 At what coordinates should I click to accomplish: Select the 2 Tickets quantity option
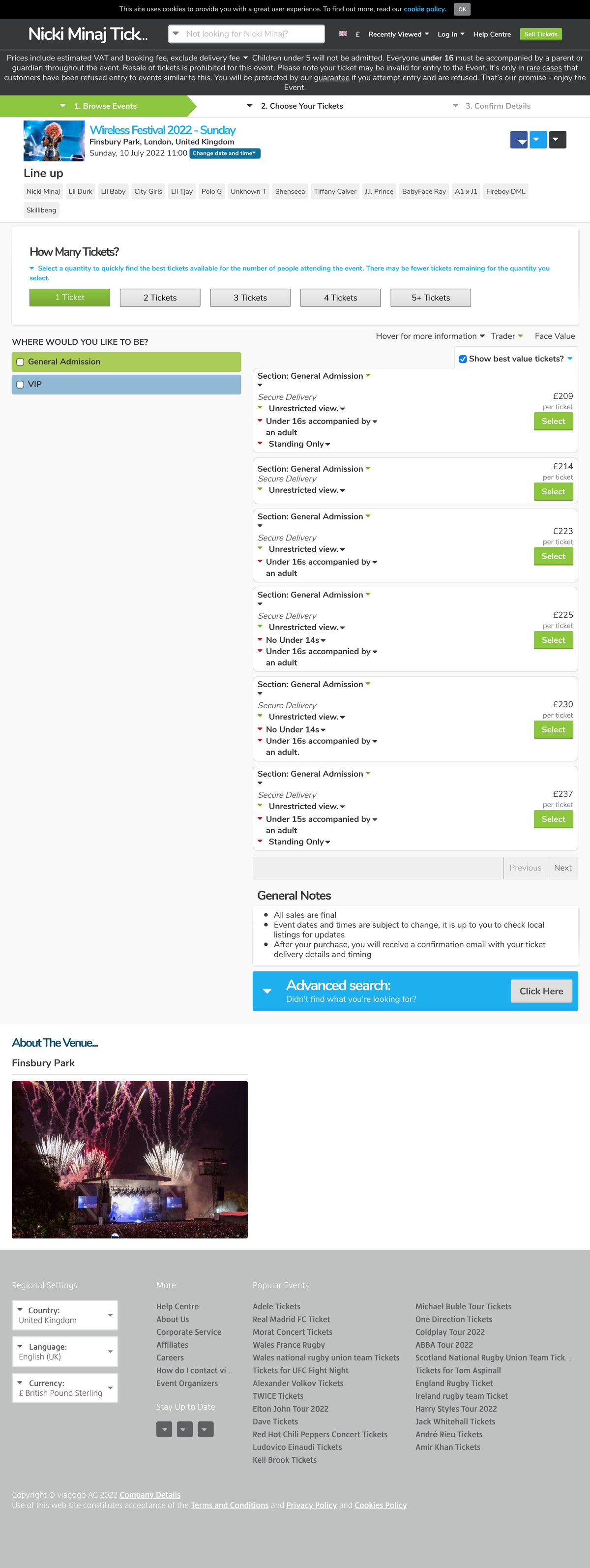tap(160, 298)
